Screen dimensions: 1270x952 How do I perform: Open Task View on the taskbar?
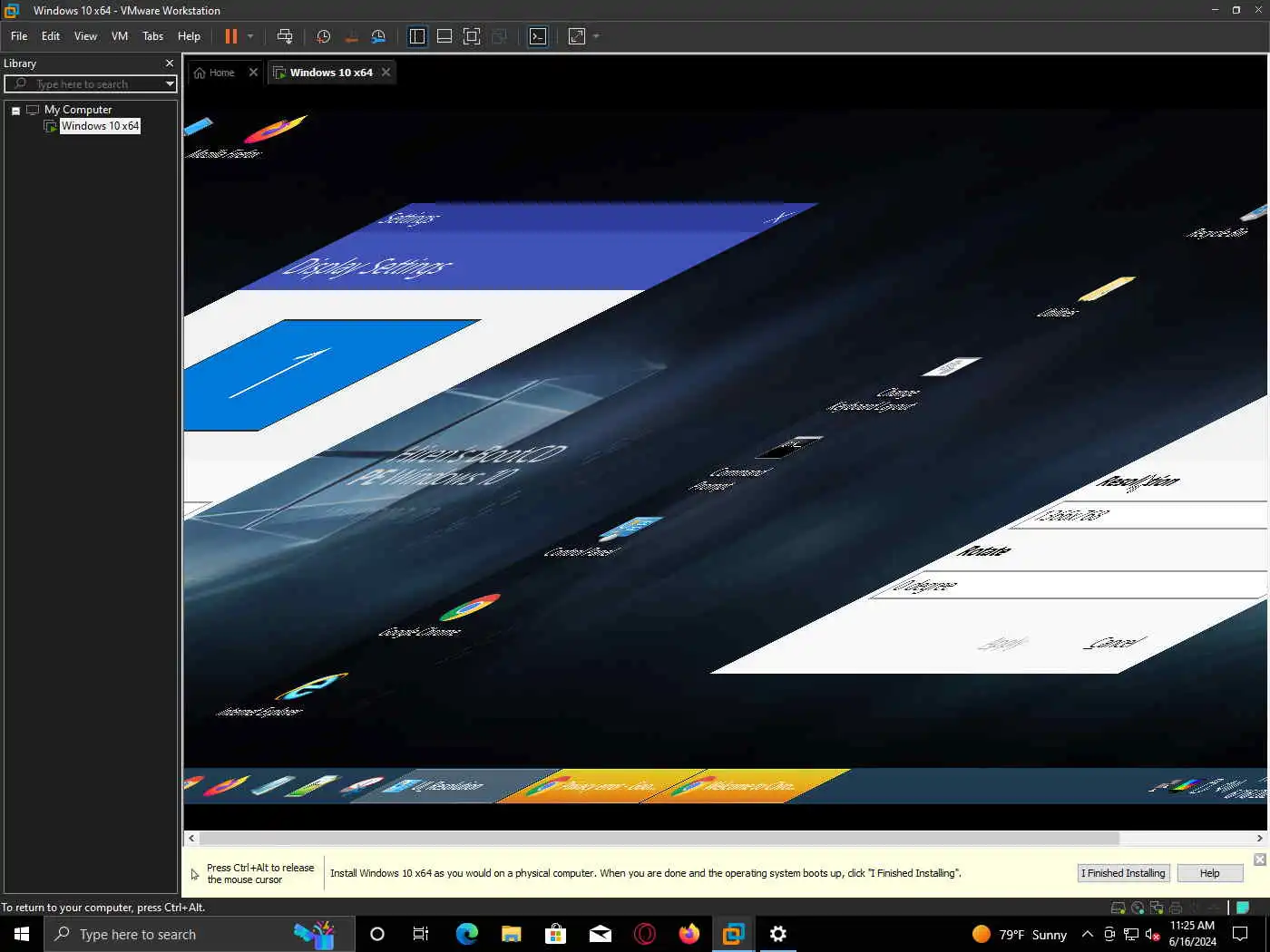[x=421, y=934]
